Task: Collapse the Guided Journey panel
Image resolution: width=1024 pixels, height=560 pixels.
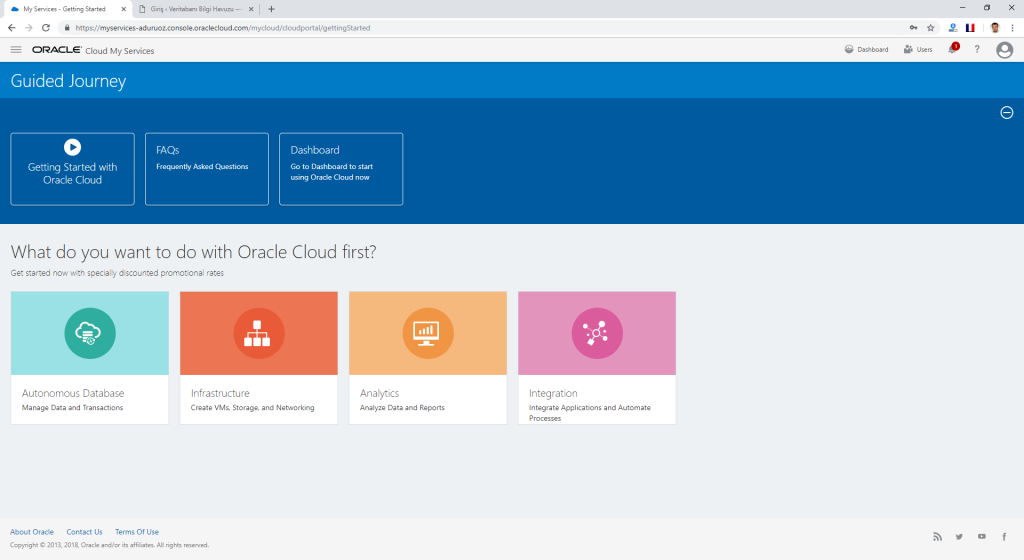Action: click(x=1006, y=112)
